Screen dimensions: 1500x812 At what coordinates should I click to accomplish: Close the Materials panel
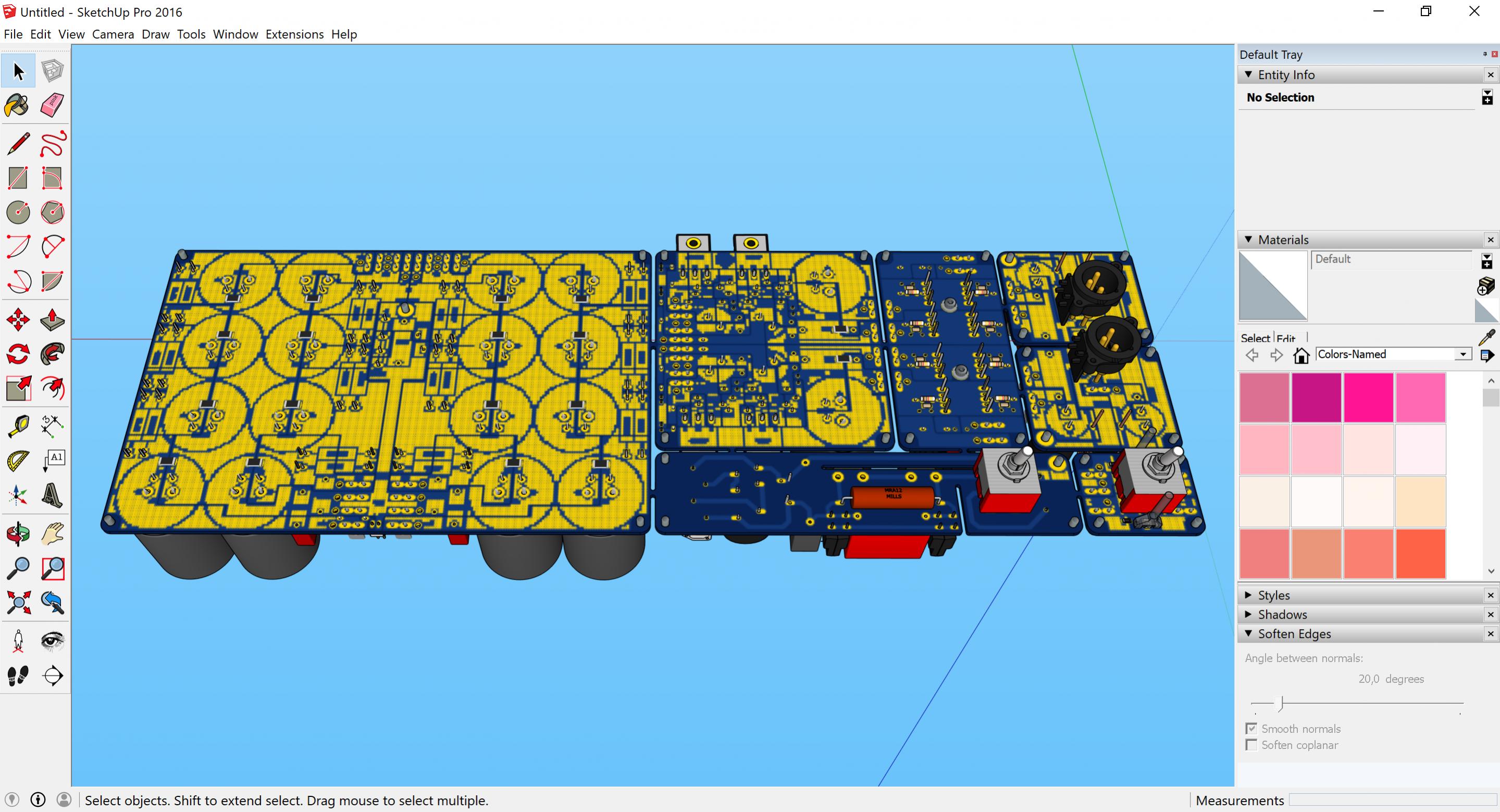point(1490,240)
